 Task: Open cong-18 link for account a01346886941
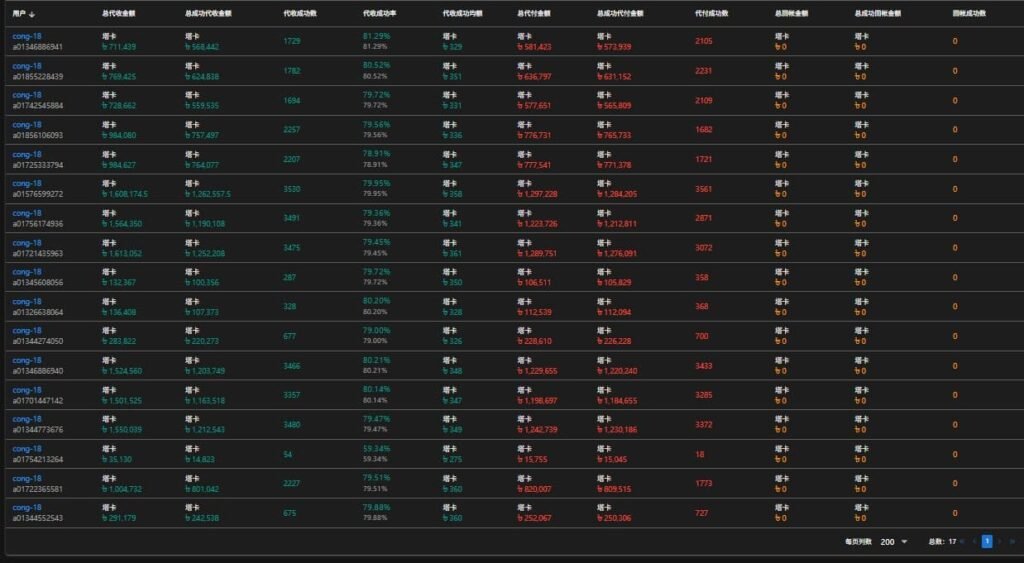tap(27, 37)
